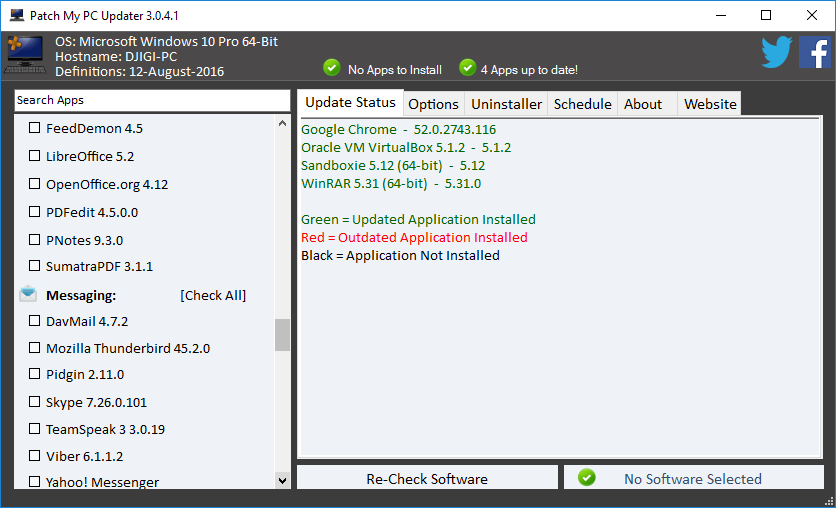The width and height of the screenshot is (836, 508).
Task: Switch to the Update Status tab
Action: [350, 102]
